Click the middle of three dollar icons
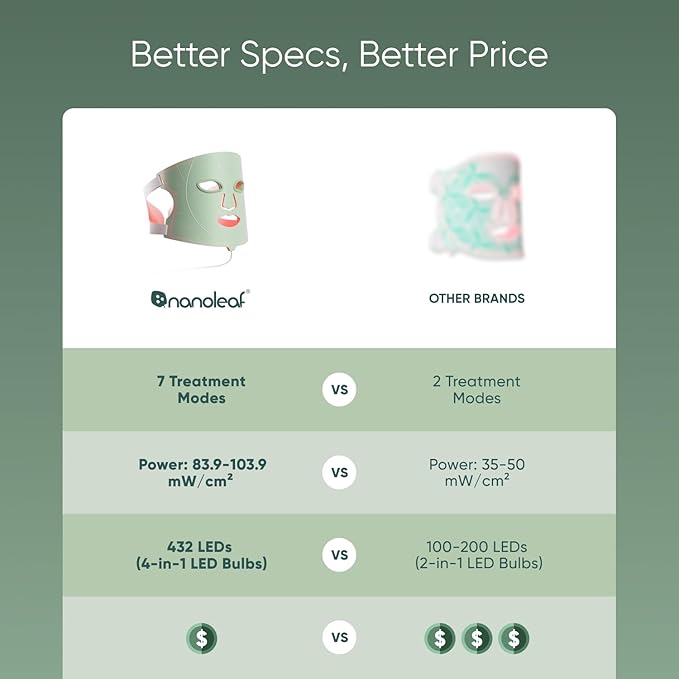Image resolution: width=679 pixels, height=679 pixels. 477,638
